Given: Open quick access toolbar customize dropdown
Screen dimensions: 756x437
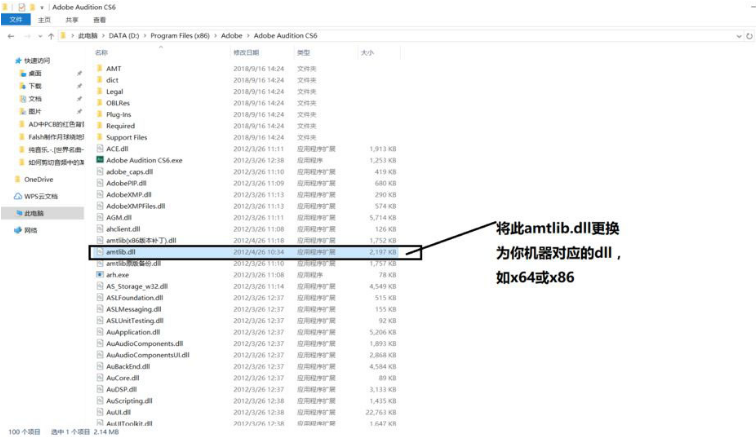Looking at the screenshot, I should click(x=42, y=7).
